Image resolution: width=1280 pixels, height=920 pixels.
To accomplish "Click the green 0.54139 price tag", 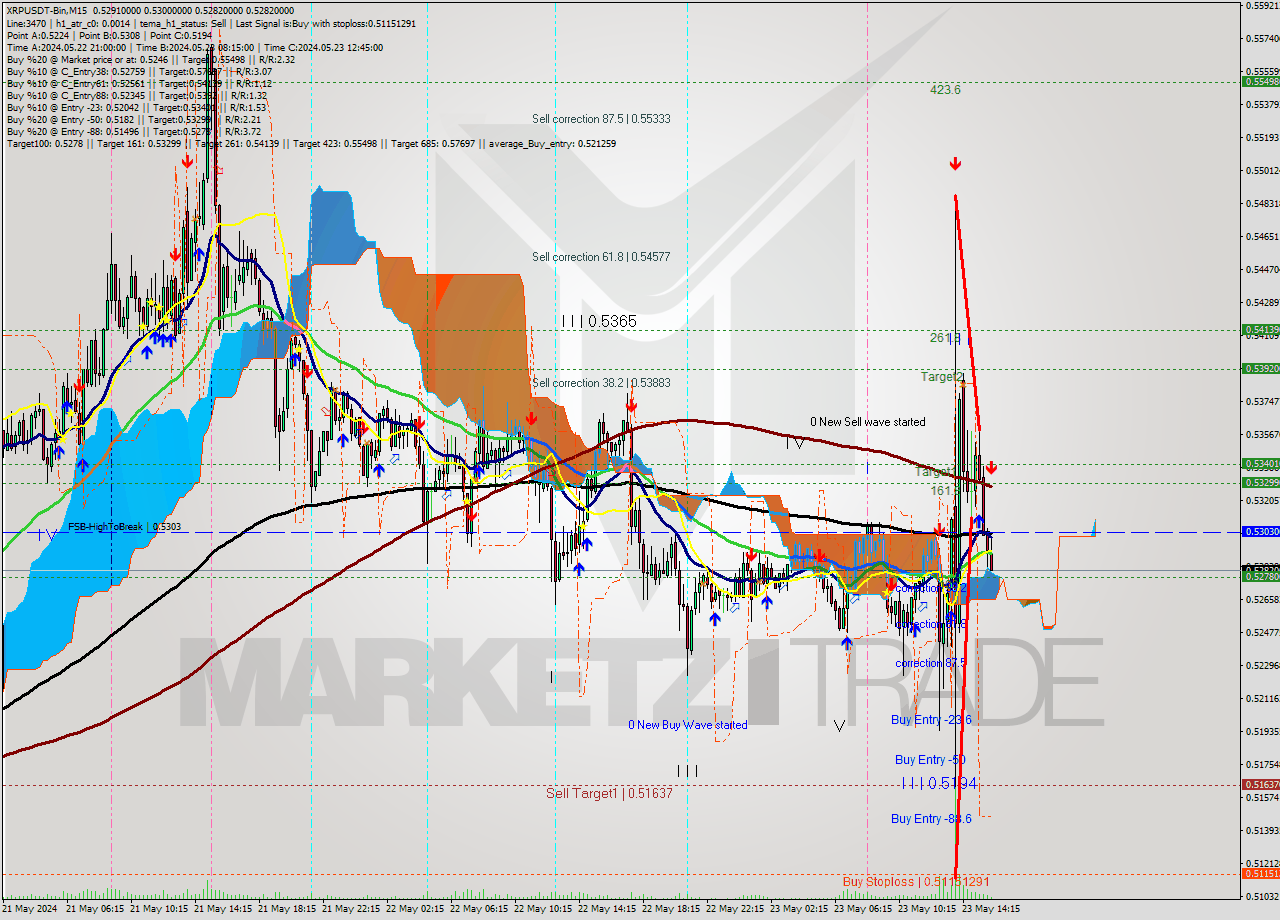I will [x=1260, y=329].
